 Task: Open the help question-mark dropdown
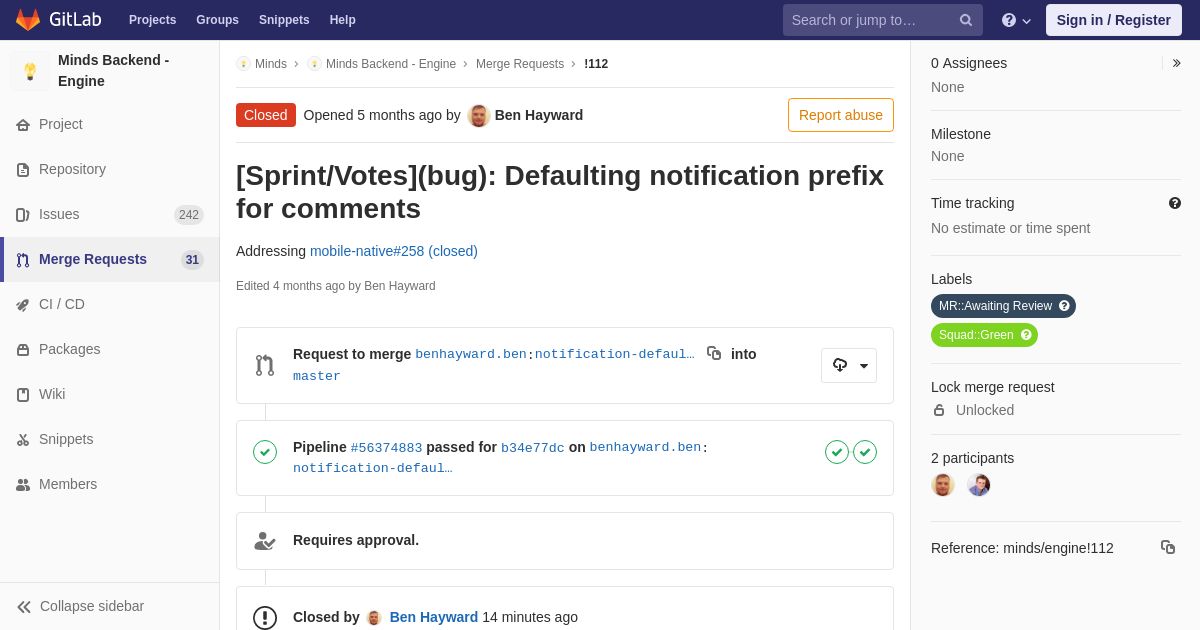click(x=1016, y=20)
